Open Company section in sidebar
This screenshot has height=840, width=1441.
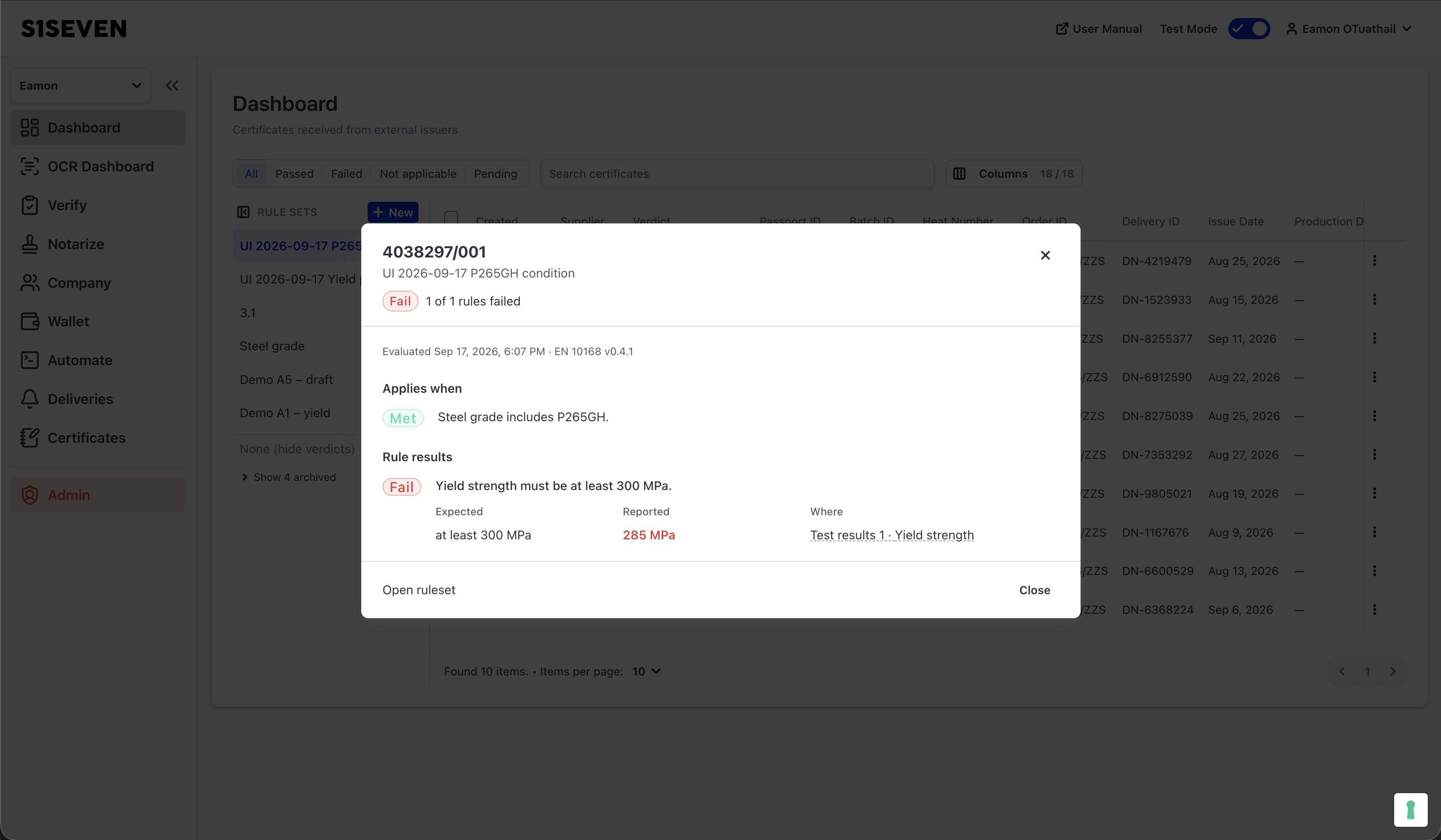98,283
